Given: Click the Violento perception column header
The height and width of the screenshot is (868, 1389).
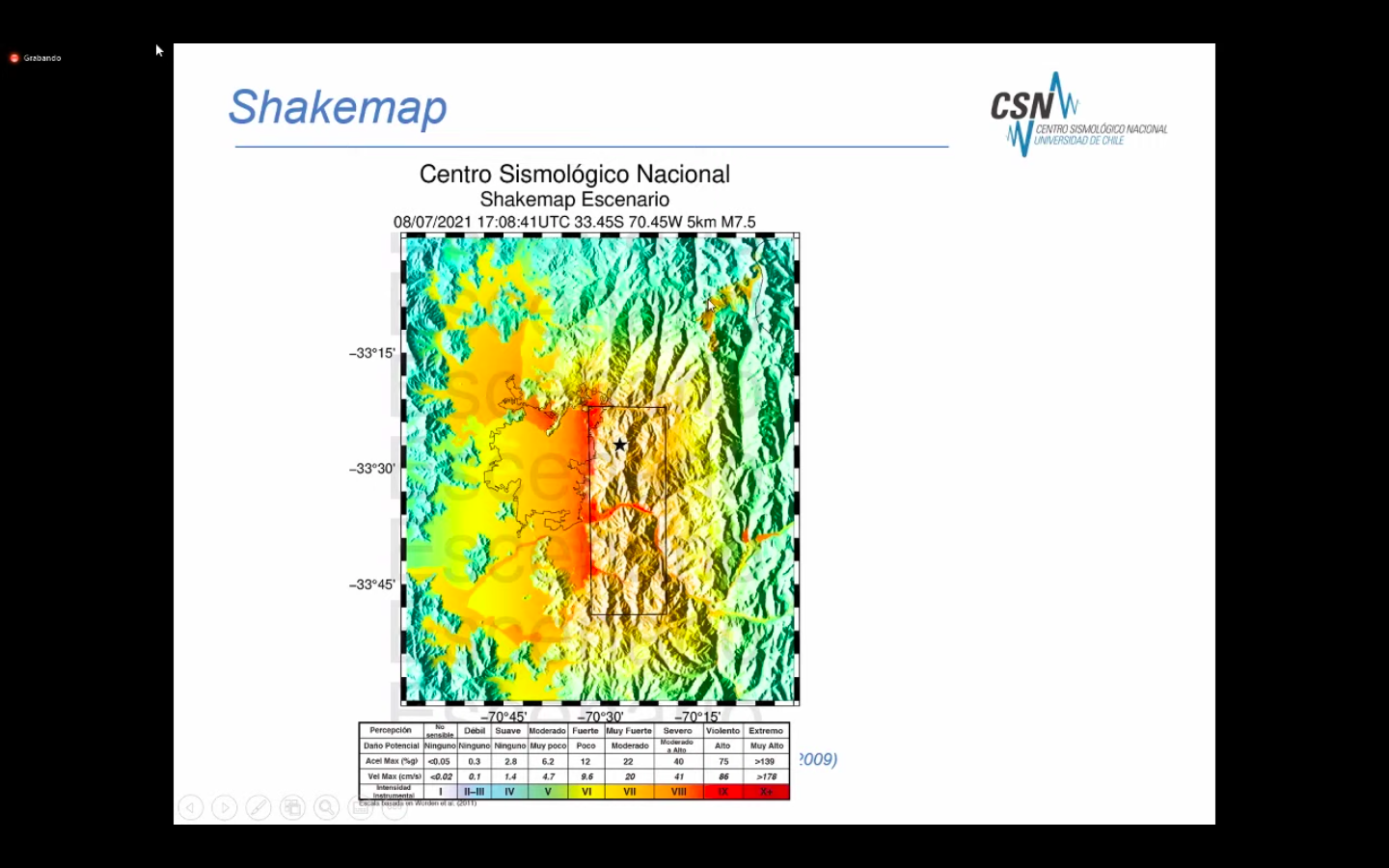Looking at the screenshot, I should [x=722, y=731].
